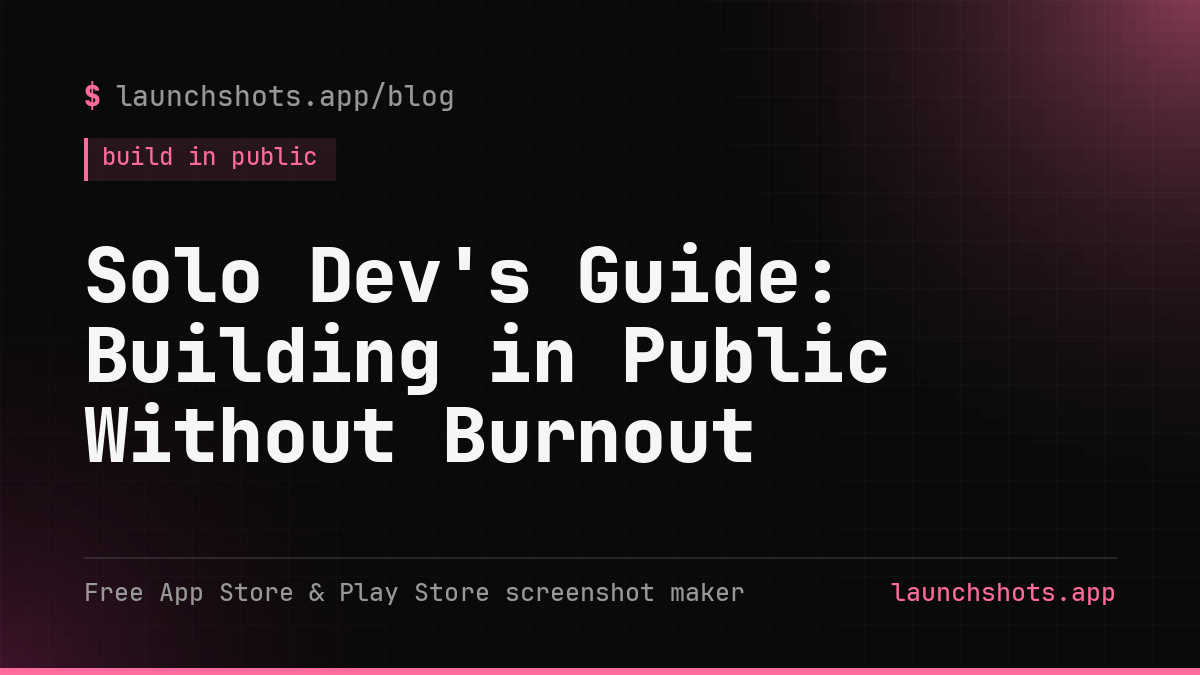This screenshot has width=1200, height=675.
Task: Click the headline line "Solo Dev's Guide:"
Action: pyautogui.click(x=461, y=275)
